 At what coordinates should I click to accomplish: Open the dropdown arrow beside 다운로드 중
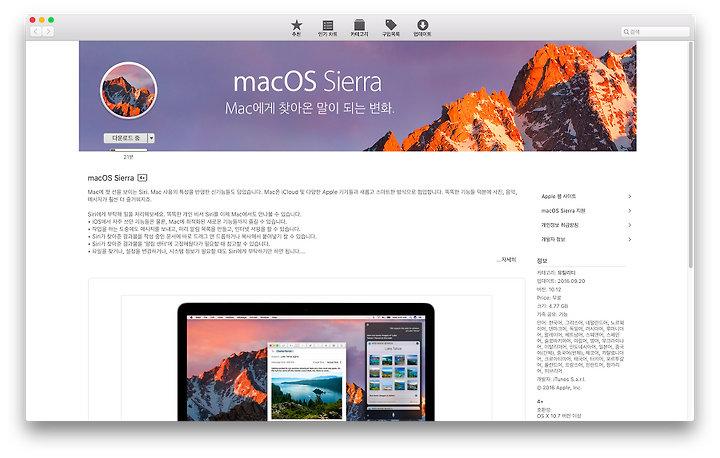151,138
